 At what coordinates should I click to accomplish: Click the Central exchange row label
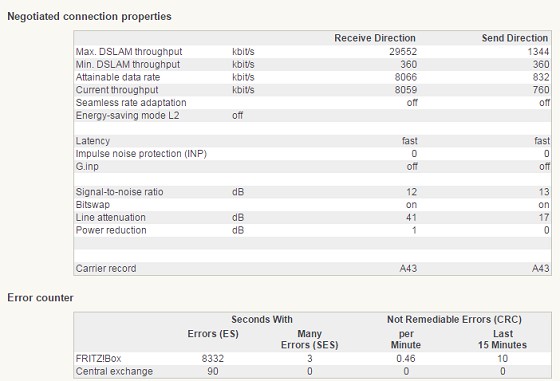(x=114, y=371)
